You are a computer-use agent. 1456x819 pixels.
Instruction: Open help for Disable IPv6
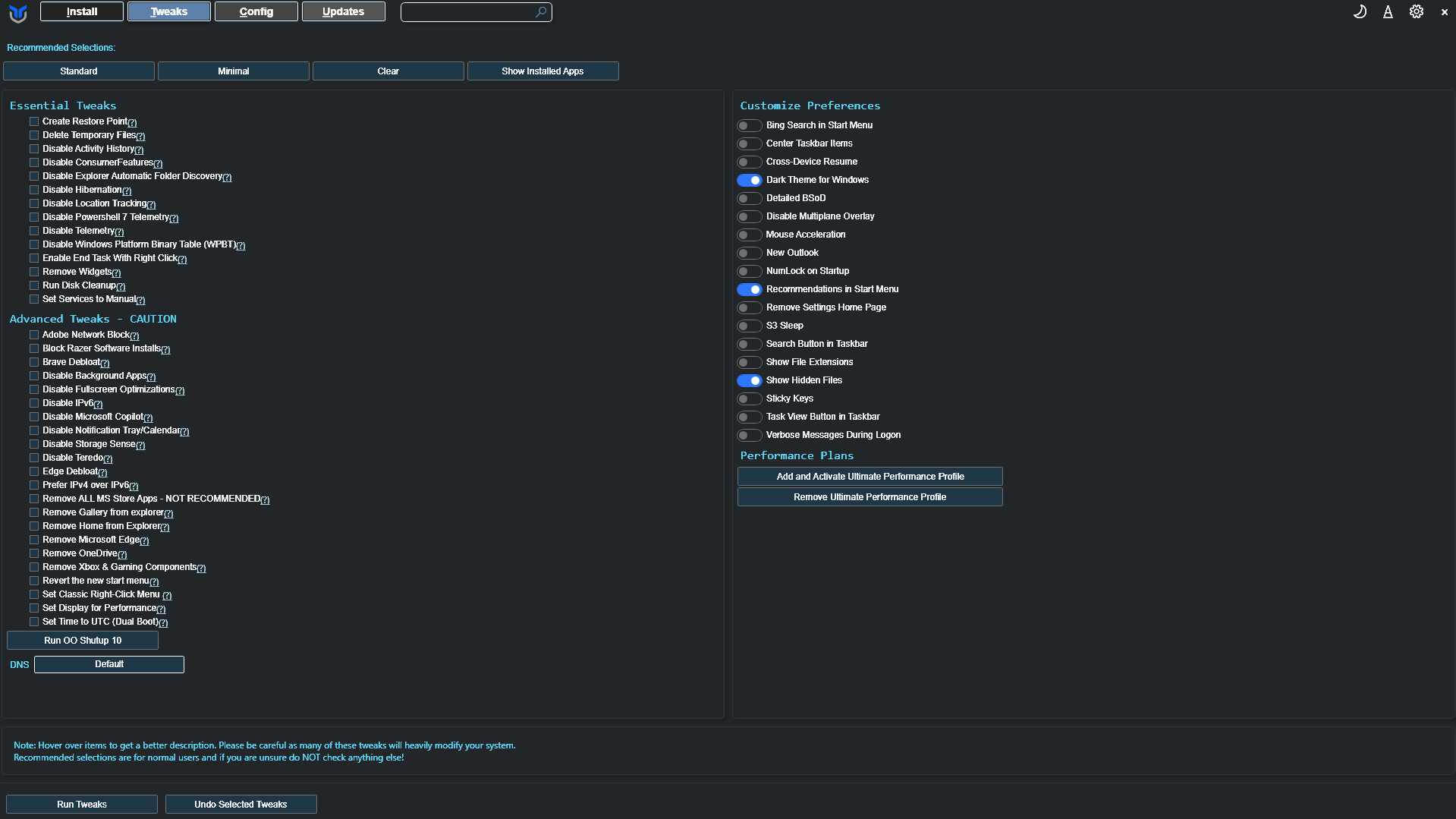[x=98, y=404]
